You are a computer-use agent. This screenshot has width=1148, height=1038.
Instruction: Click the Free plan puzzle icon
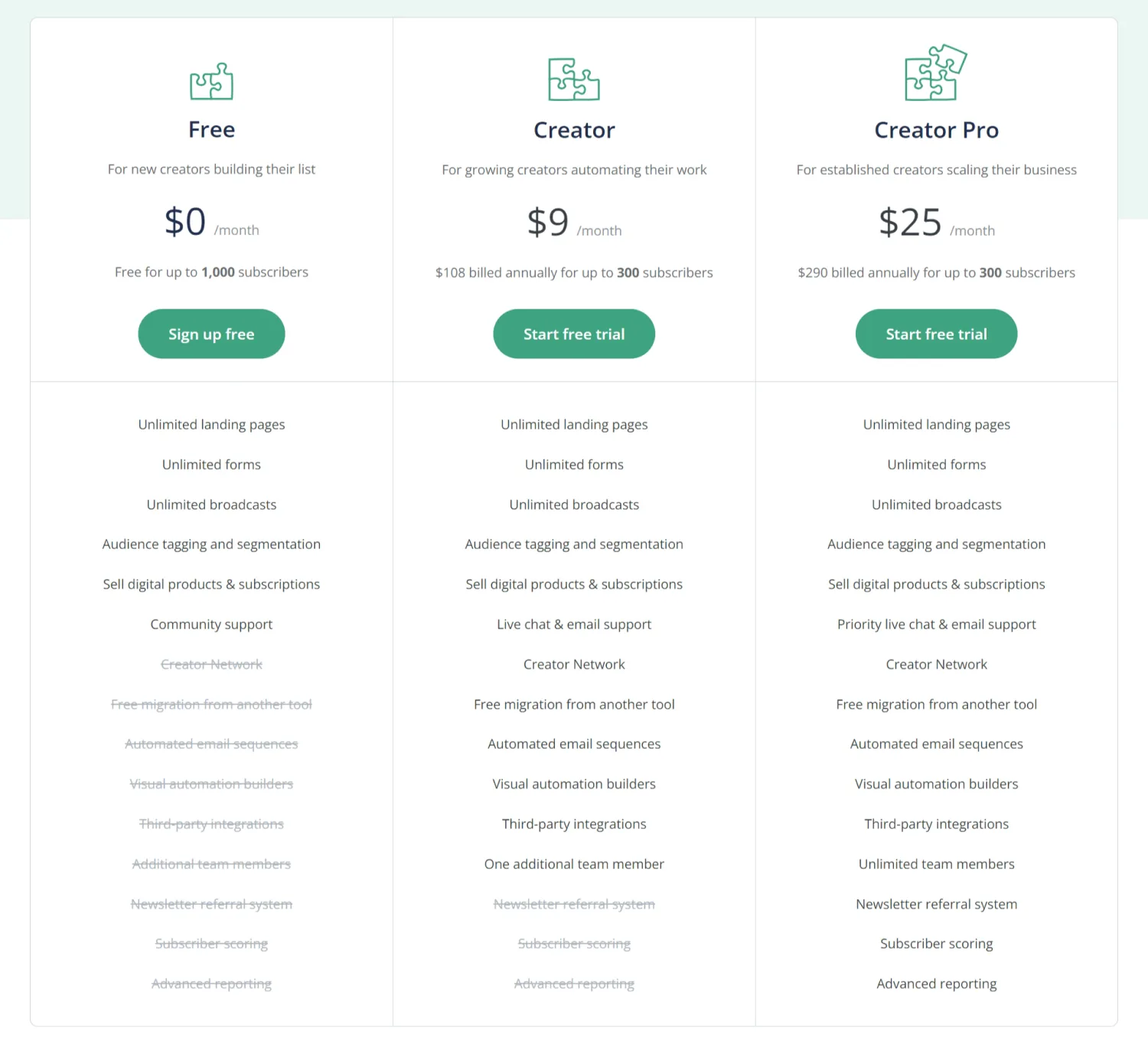point(211,81)
